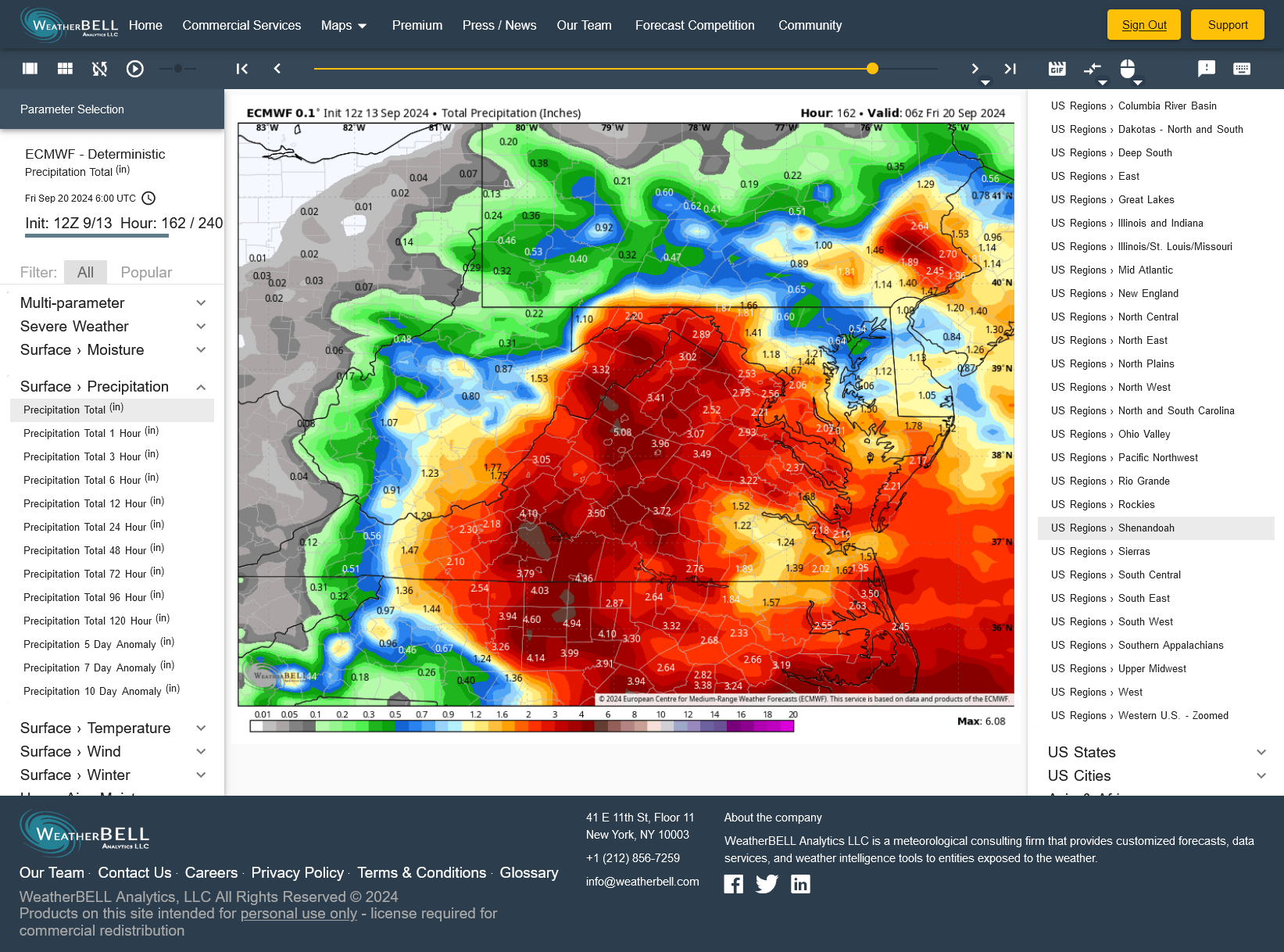Viewport: 1284px width, 952px height.
Task: Open the Forecast Competition page
Action: pyautogui.click(x=695, y=25)
